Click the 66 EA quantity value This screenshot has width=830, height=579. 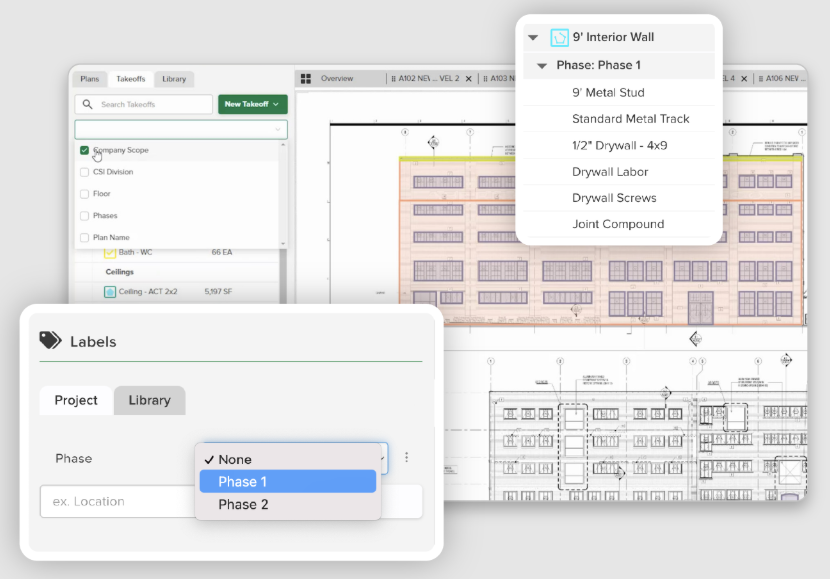[222, 252]
